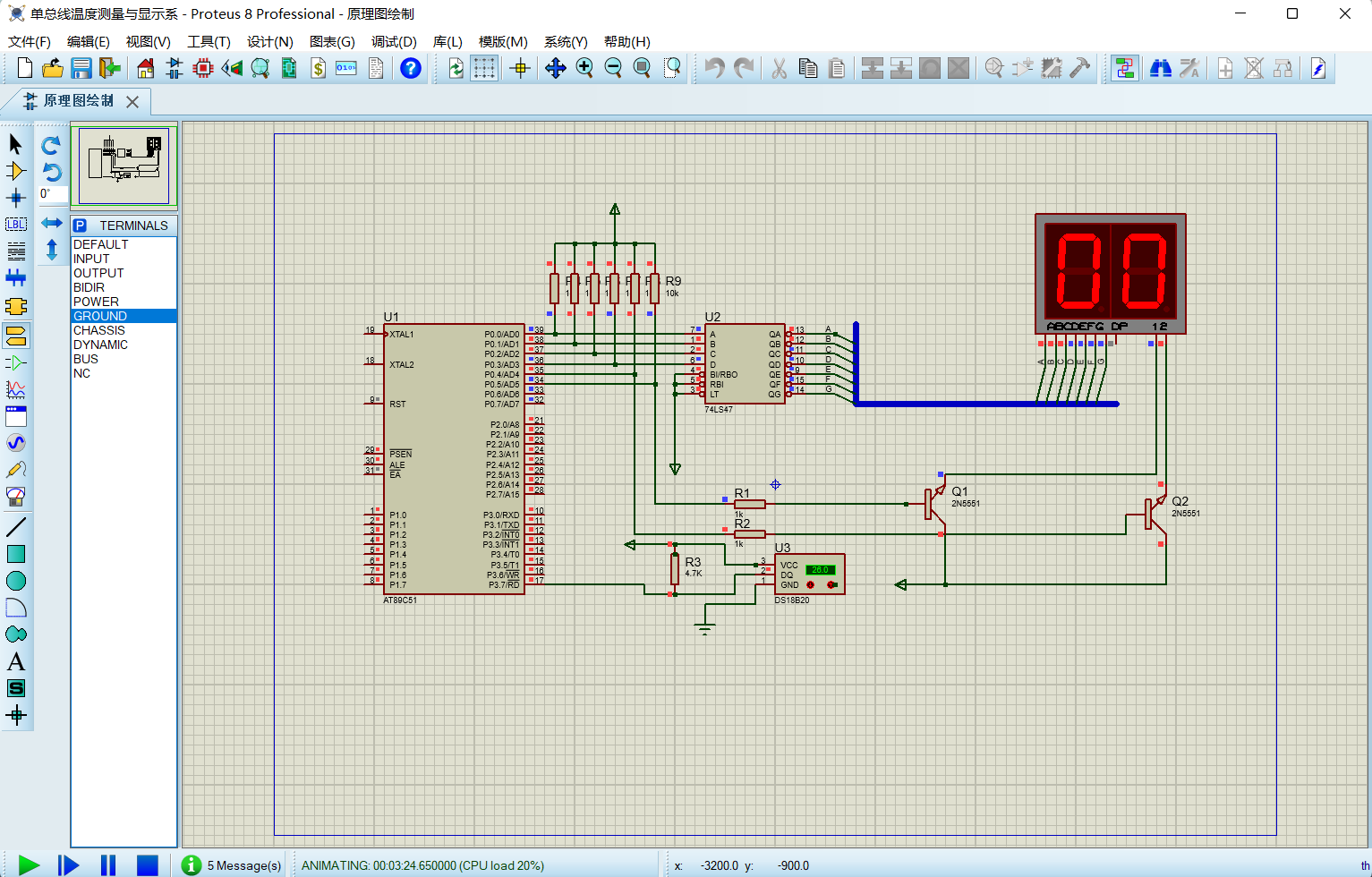Click the binoculars Search and Tag icon
Image resolution: width=1372 pixels, height=877 pixels.
(1161, 68)
